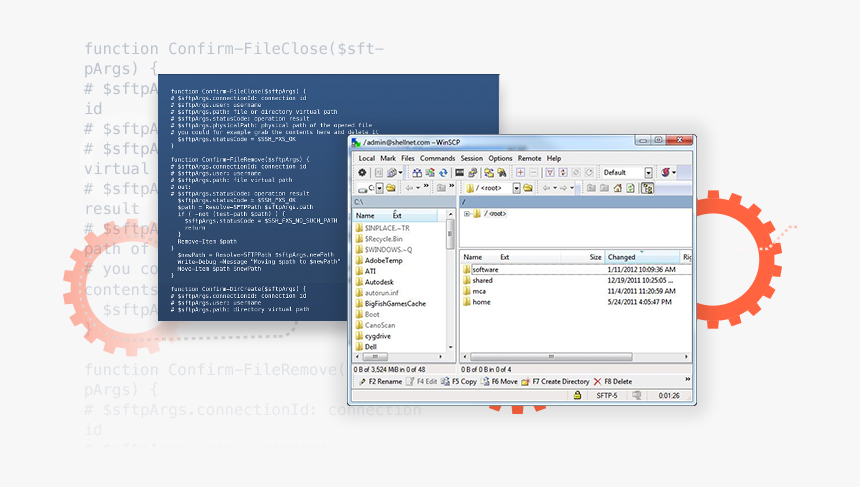Click the Compare Directories icon
860x487 pixels.
[417, 173]
